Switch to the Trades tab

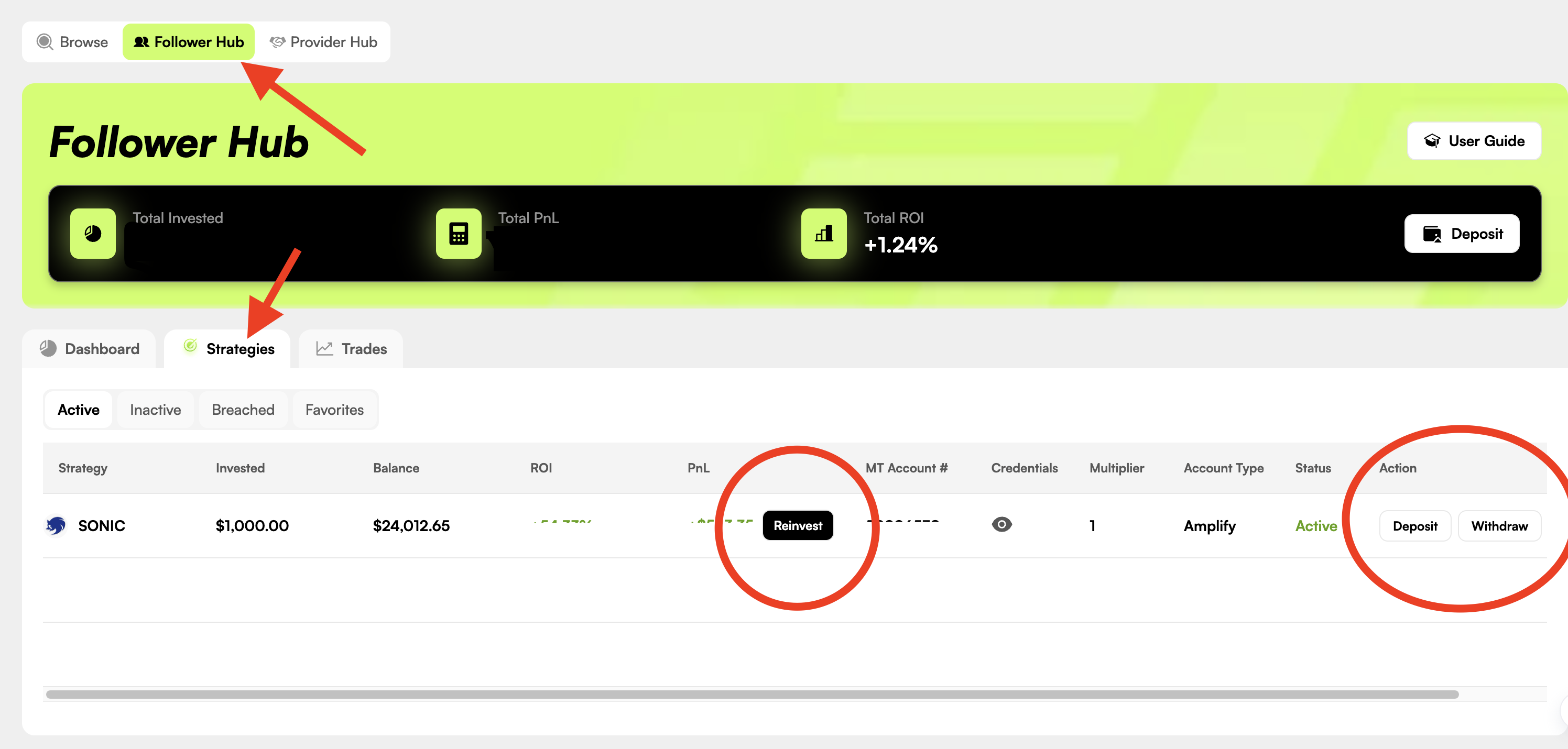[351, 349]
